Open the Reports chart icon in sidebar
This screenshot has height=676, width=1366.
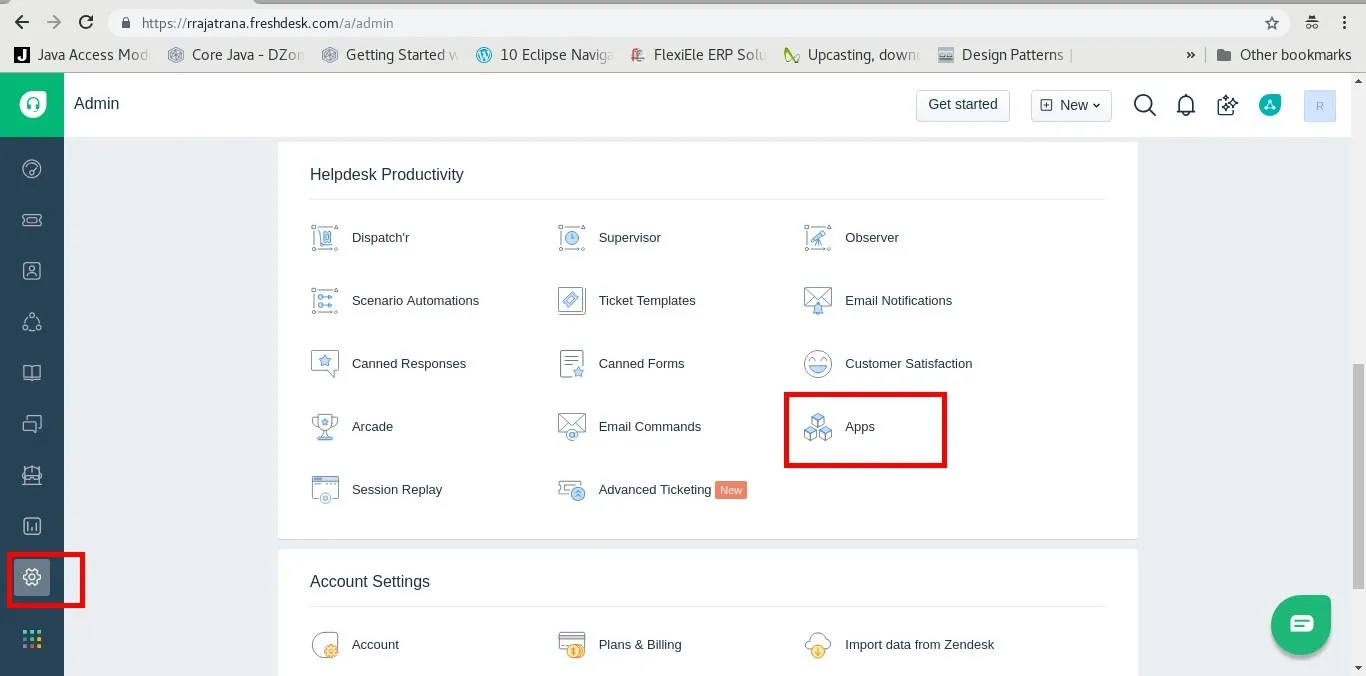click(x=32, y=525)
